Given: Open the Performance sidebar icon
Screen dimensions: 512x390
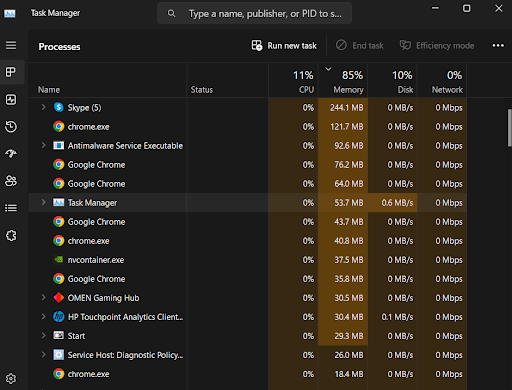Looking at the screenshot, I should [x=11, y=99].
